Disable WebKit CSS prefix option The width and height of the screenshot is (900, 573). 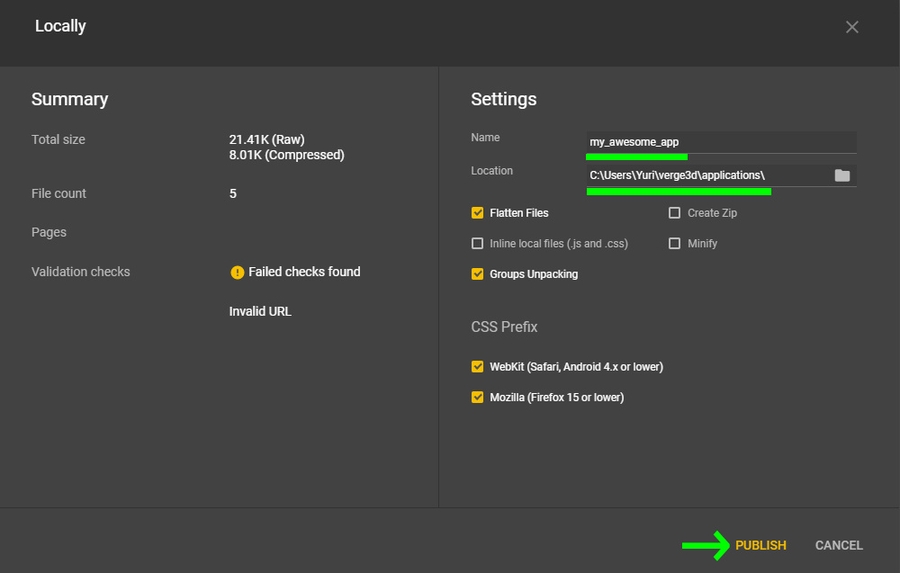(478, 367)
